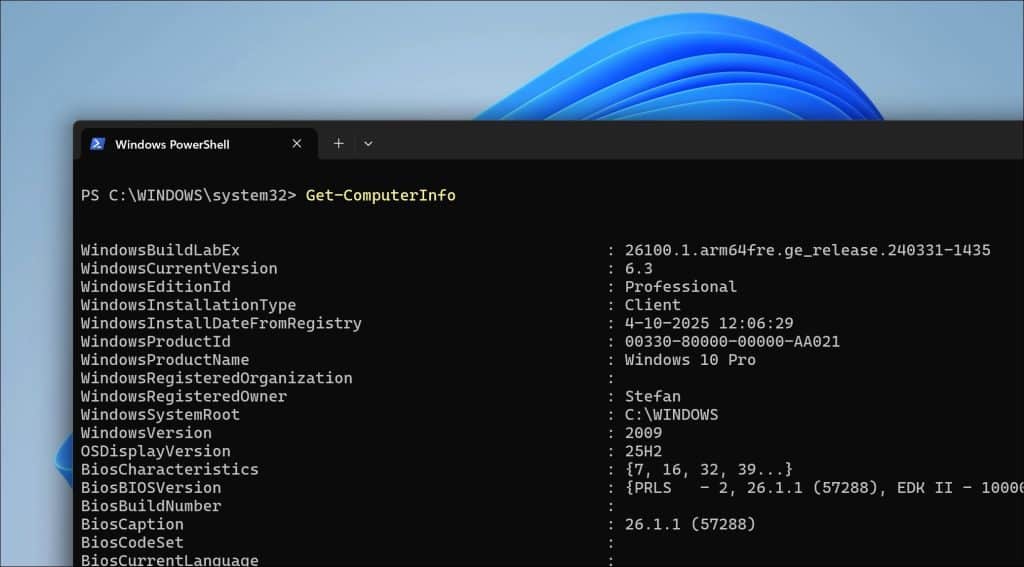The width and height of the screenshot is (1024, 567).
Task: Click the value 2009
Action: click(643, 433)
